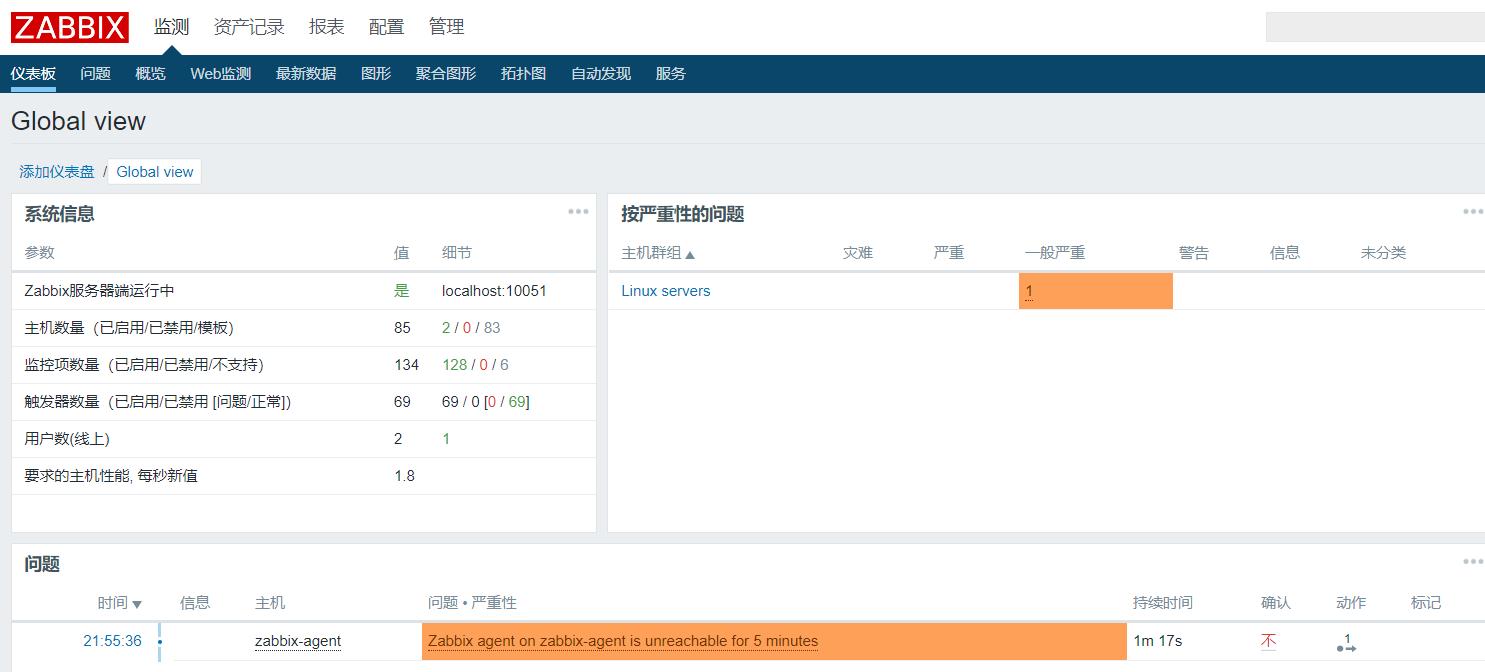Viewport: 1485px width, 672px height.
Task: Open the 图形 submenu tab
Action: 376,74
